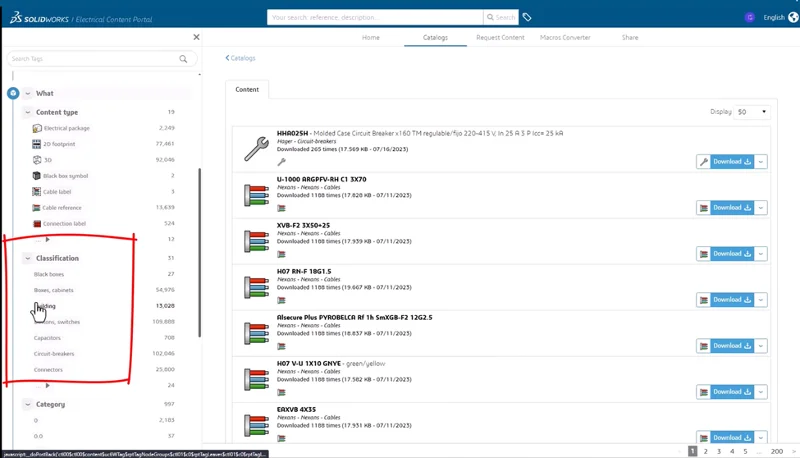Screen dimensions: 800x458
Task: Open the Display count dropdown
Action: click(x=754, y=112)
